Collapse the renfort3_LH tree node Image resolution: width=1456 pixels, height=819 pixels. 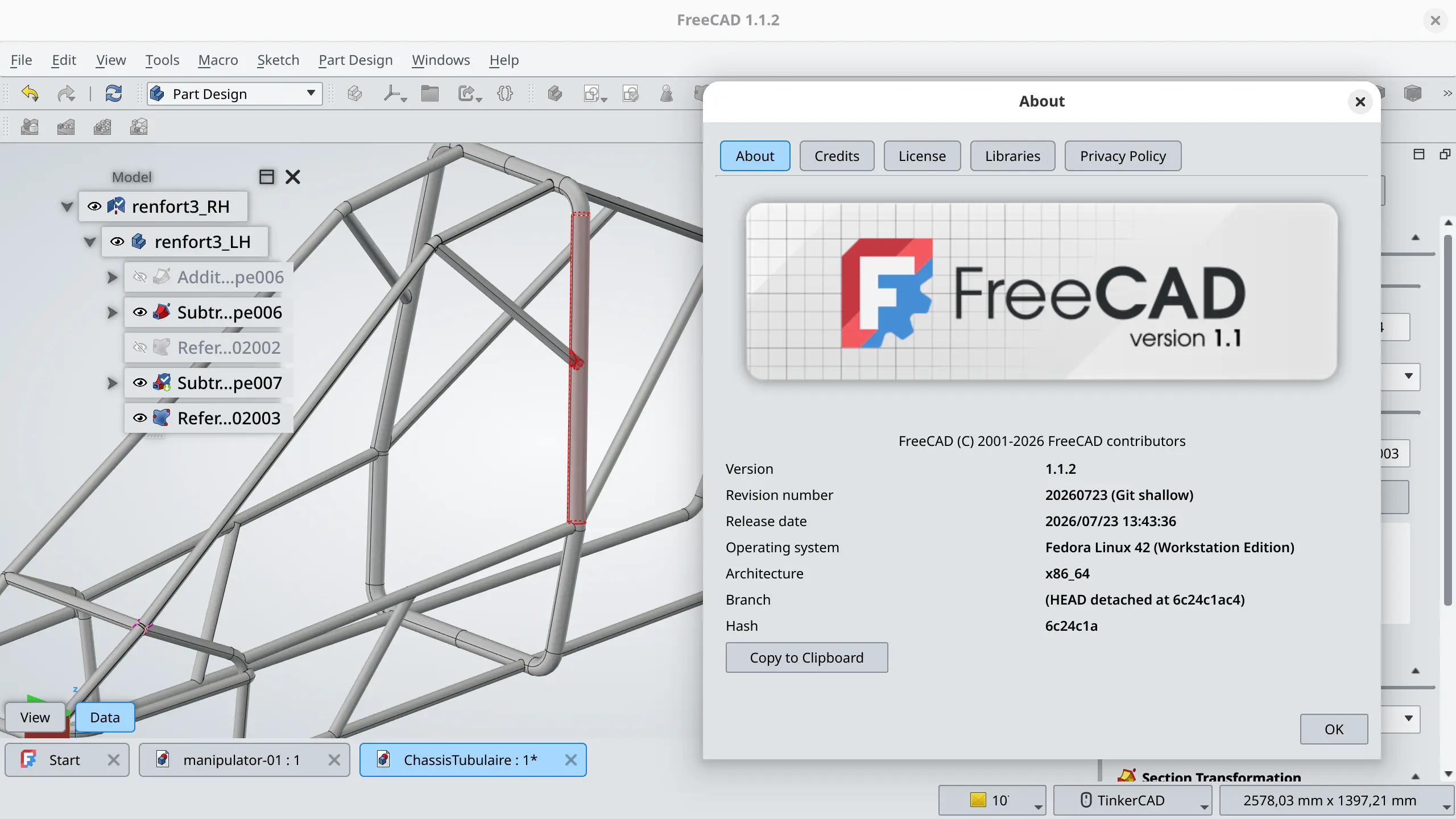click(90, 242)
